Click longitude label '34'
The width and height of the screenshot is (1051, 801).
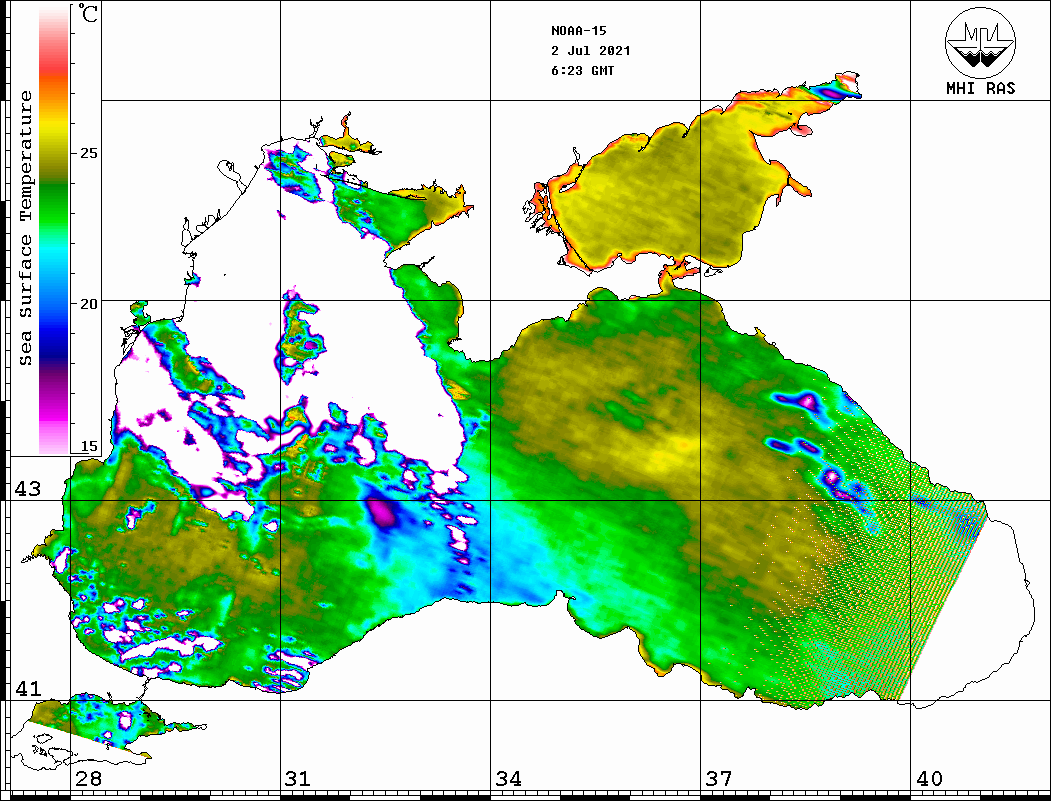pos(508,779)
